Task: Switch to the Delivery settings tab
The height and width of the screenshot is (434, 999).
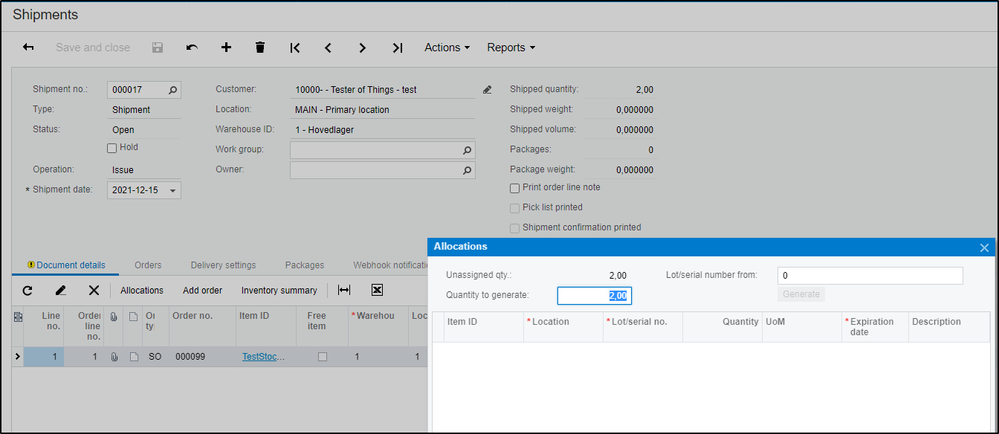Action: point(223,265)
